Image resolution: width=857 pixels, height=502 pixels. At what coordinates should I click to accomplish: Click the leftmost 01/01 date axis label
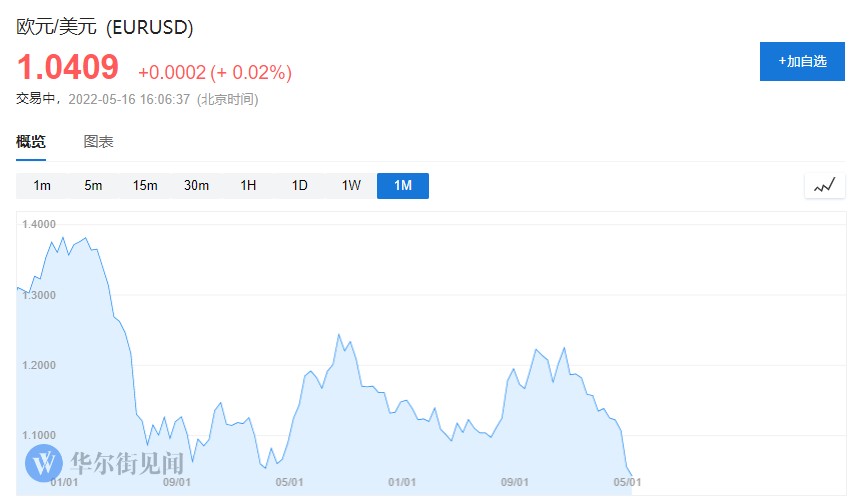(x=64, y=482)
